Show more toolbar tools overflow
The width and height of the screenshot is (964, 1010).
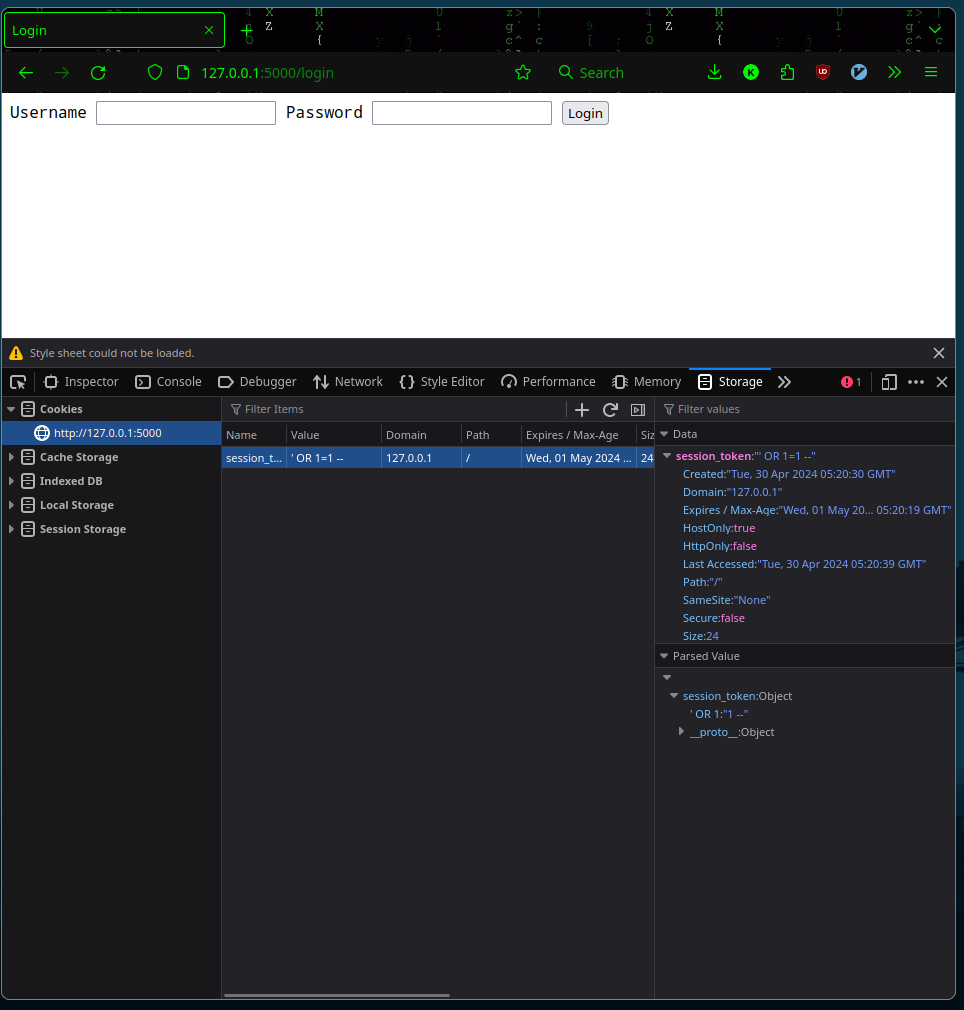click(894, 72)
